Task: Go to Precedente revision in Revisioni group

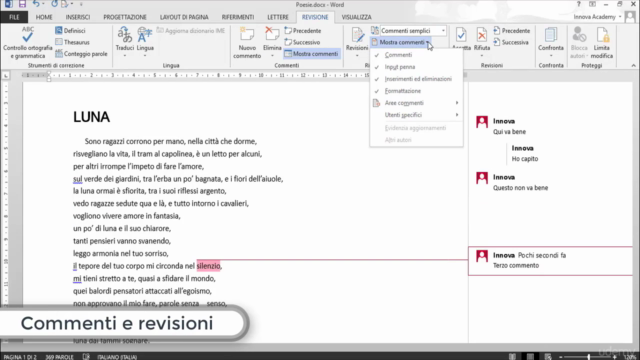Action: (512, 31)
